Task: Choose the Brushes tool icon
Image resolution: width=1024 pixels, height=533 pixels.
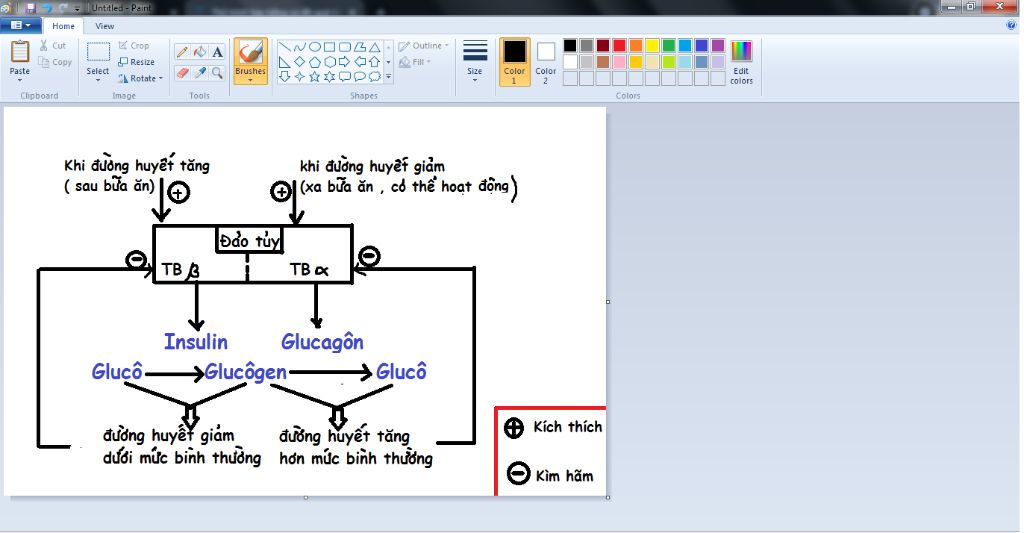Action: 251,52
